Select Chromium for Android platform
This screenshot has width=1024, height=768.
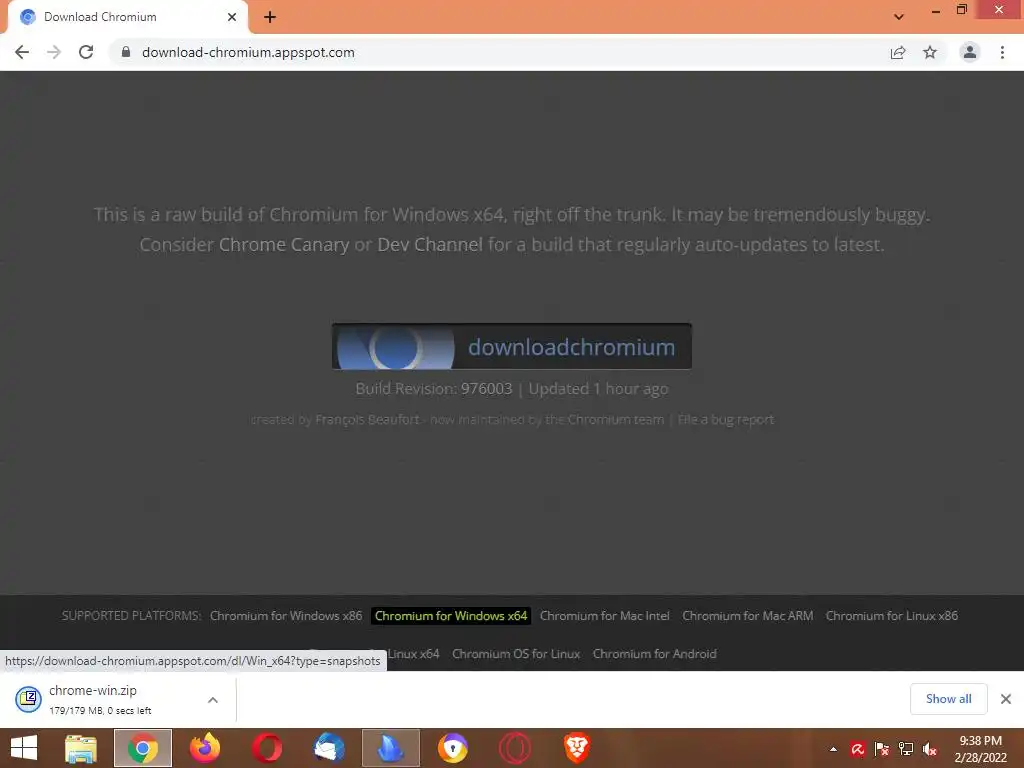point(655,654)
